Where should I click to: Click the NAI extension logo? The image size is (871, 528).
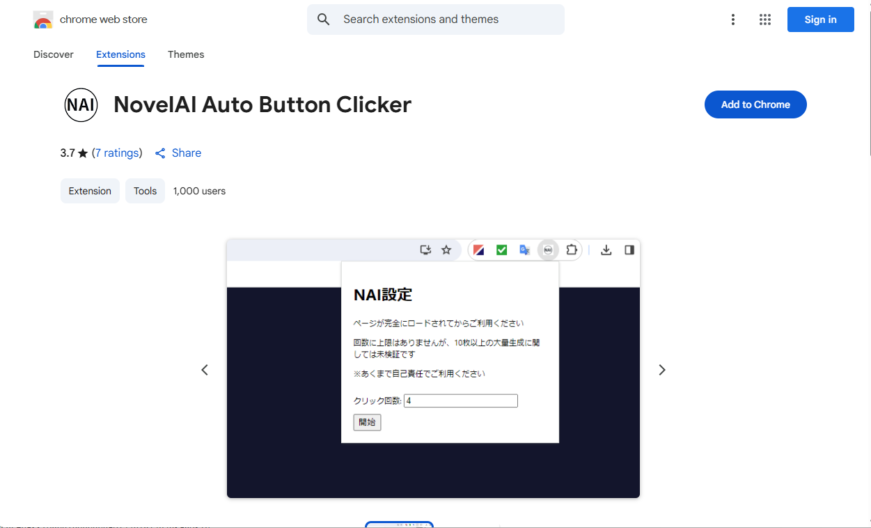coord(81,104)
